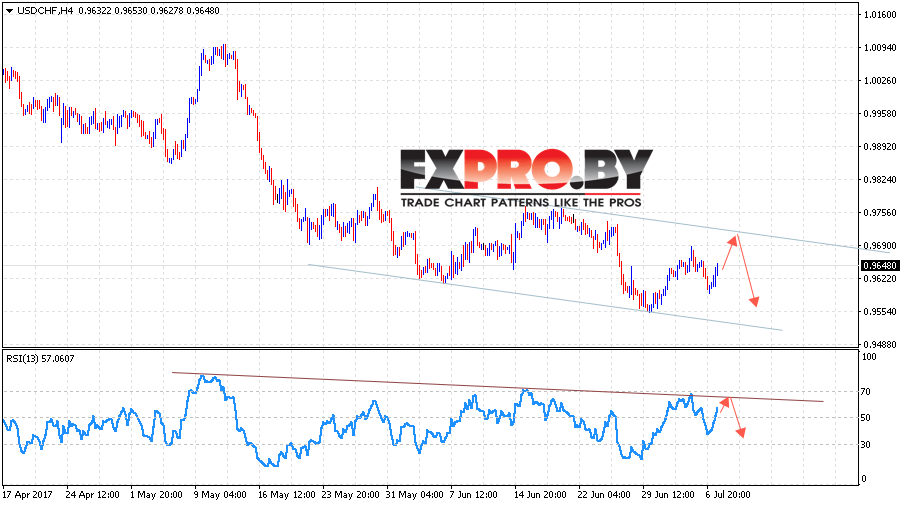Click the 17 Apr 2017 date label

pos(27,495)
